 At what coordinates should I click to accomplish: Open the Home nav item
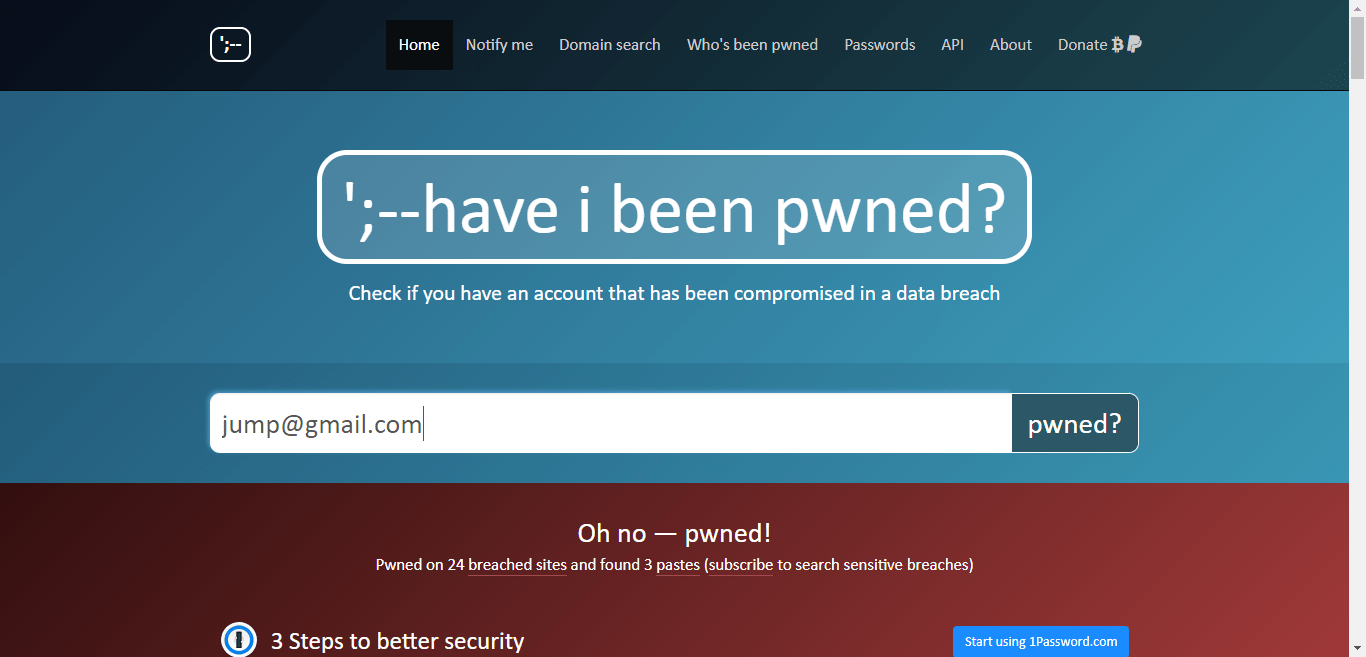(419, 45)
